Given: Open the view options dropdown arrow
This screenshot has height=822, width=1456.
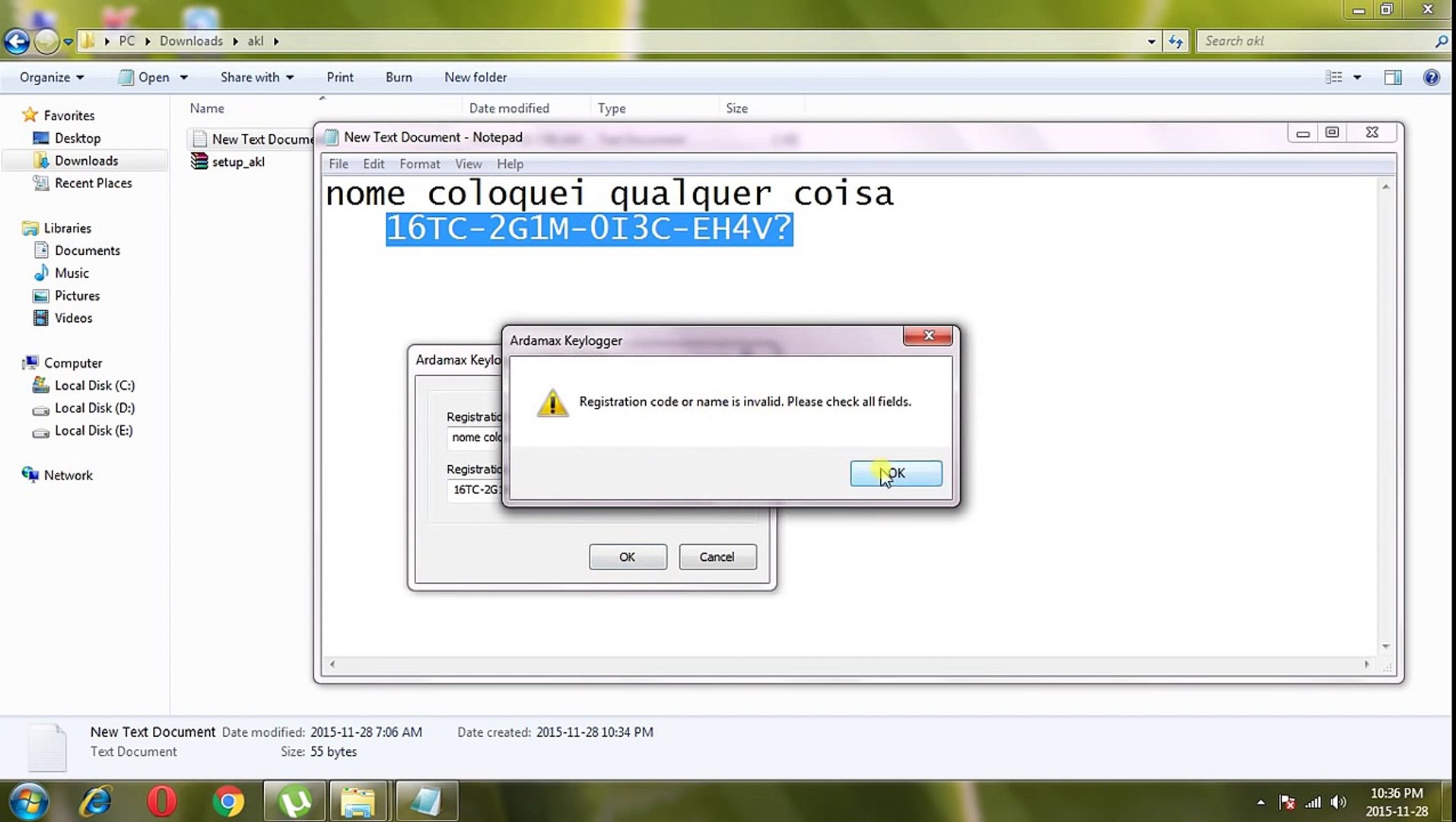Looking at the screenshot, I should (x=1357, y=78).
